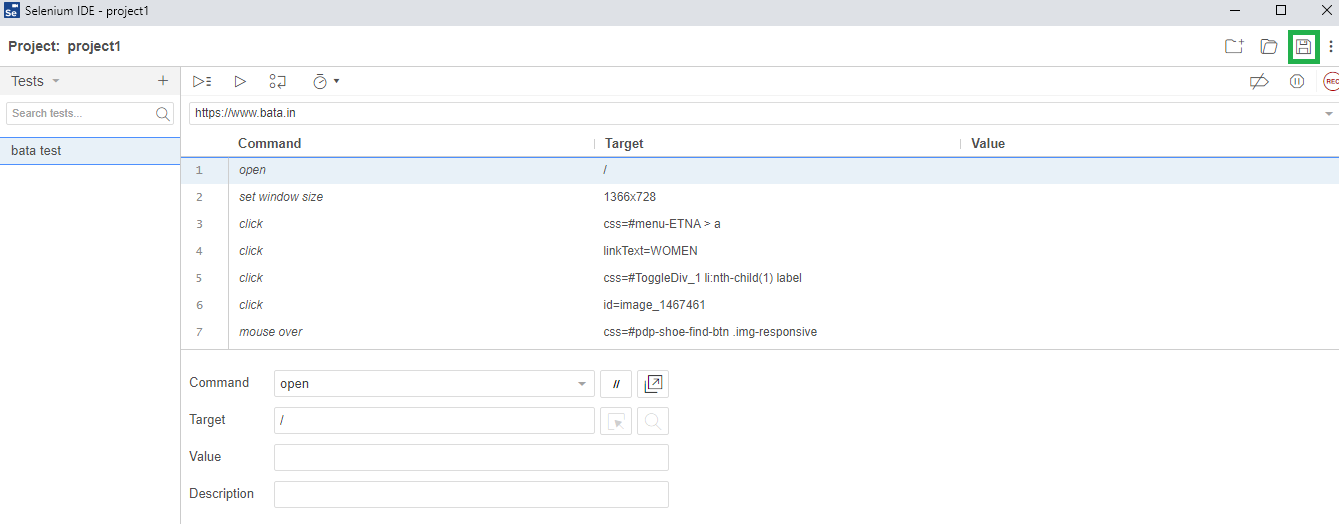Select target css=#menu-ETNA > a
The height and width of the screenshot is (524, 1339).
(x=662, y=224)
